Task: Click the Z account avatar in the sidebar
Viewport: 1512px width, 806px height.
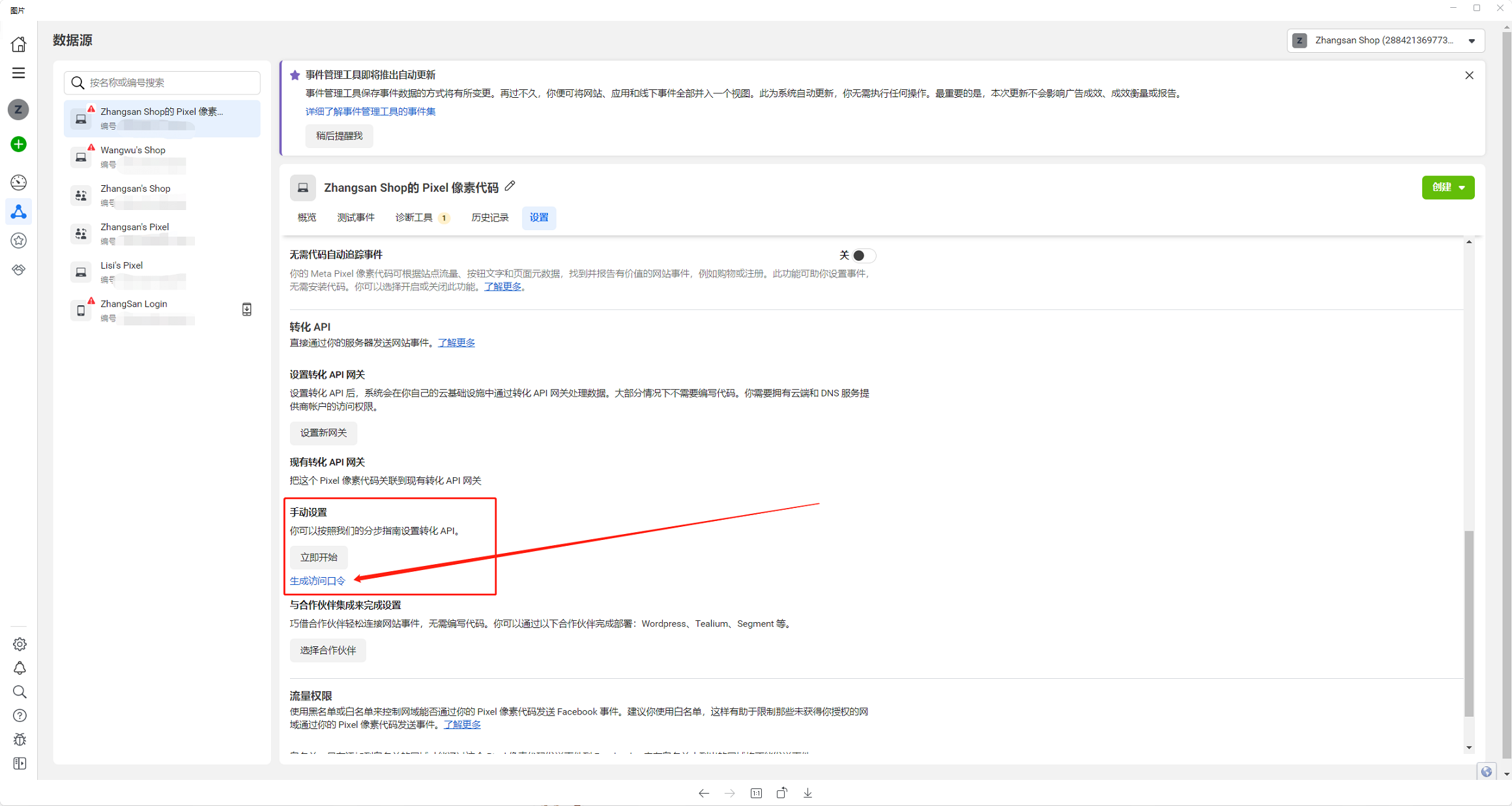Action: pos(19,110)
